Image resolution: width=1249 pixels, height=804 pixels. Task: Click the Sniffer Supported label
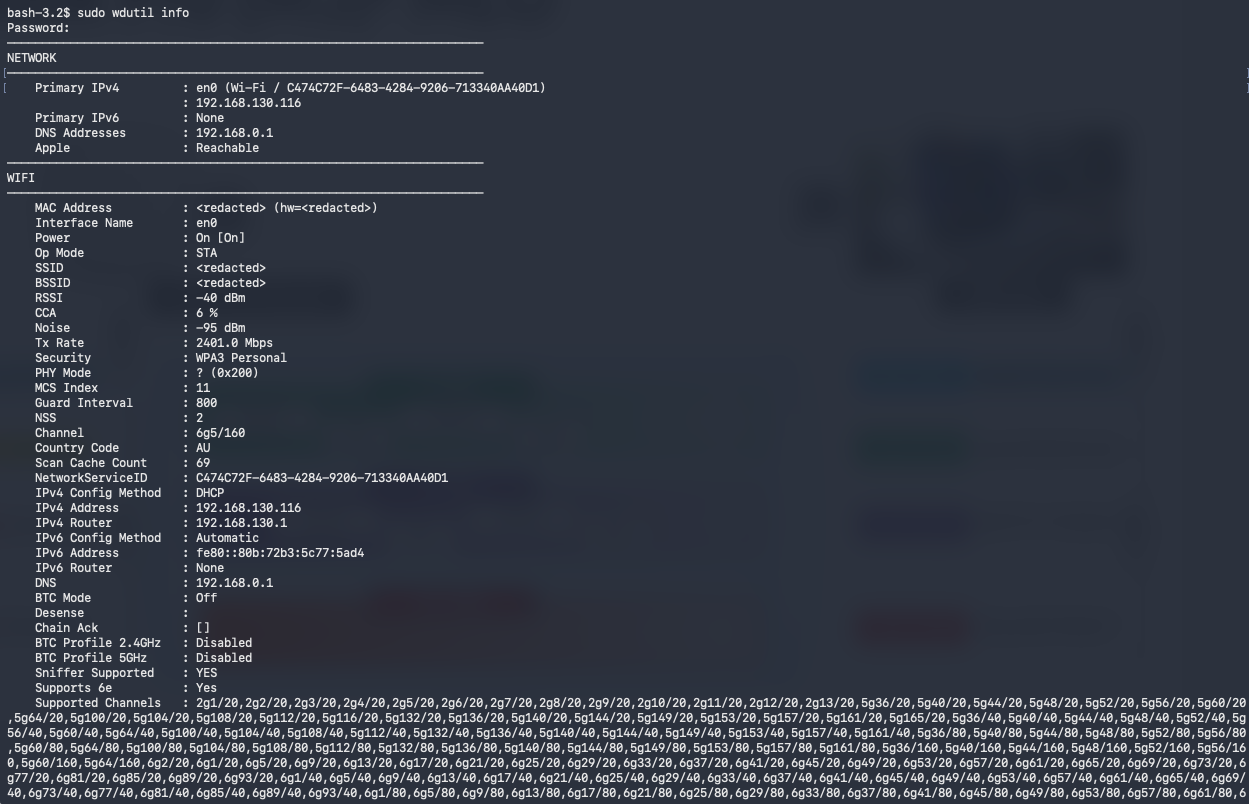(x=94, y=673)
